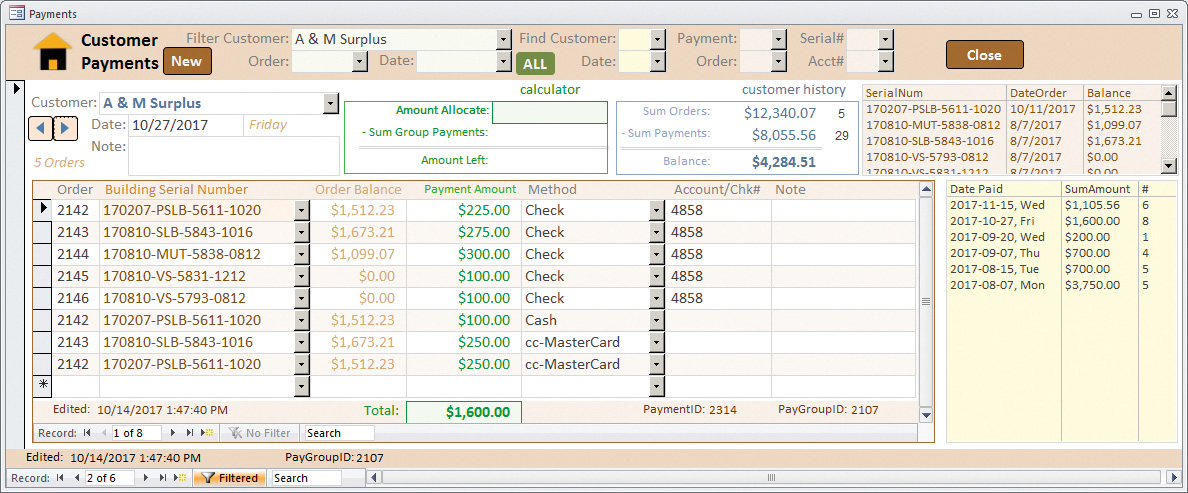Click the record number box '1 of 8'
This screenshot has width=1188, height=493.
point(136,433)
